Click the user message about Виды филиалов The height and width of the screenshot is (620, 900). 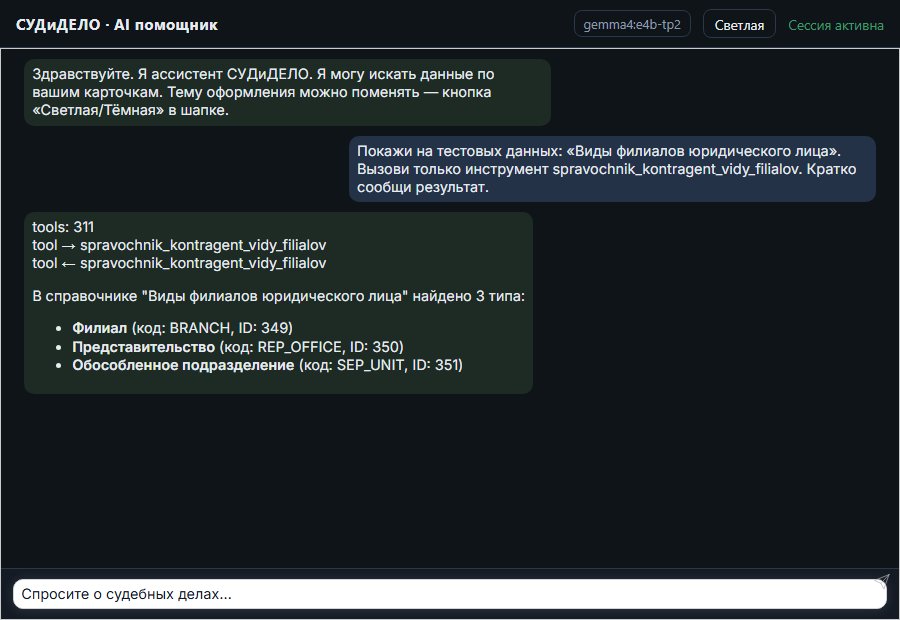pos(612,169)
